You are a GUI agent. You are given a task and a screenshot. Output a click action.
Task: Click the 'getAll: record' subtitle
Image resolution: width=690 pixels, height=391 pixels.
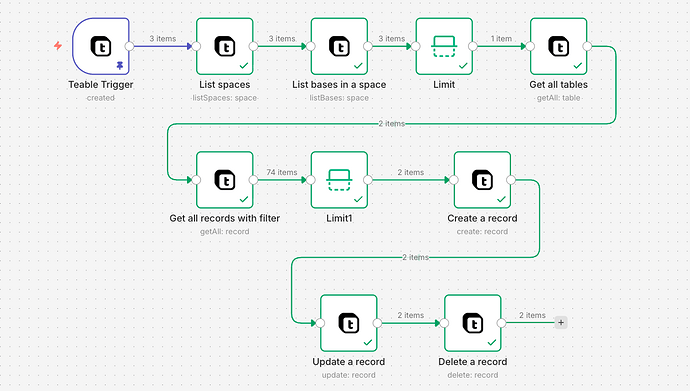pos(225,231)
